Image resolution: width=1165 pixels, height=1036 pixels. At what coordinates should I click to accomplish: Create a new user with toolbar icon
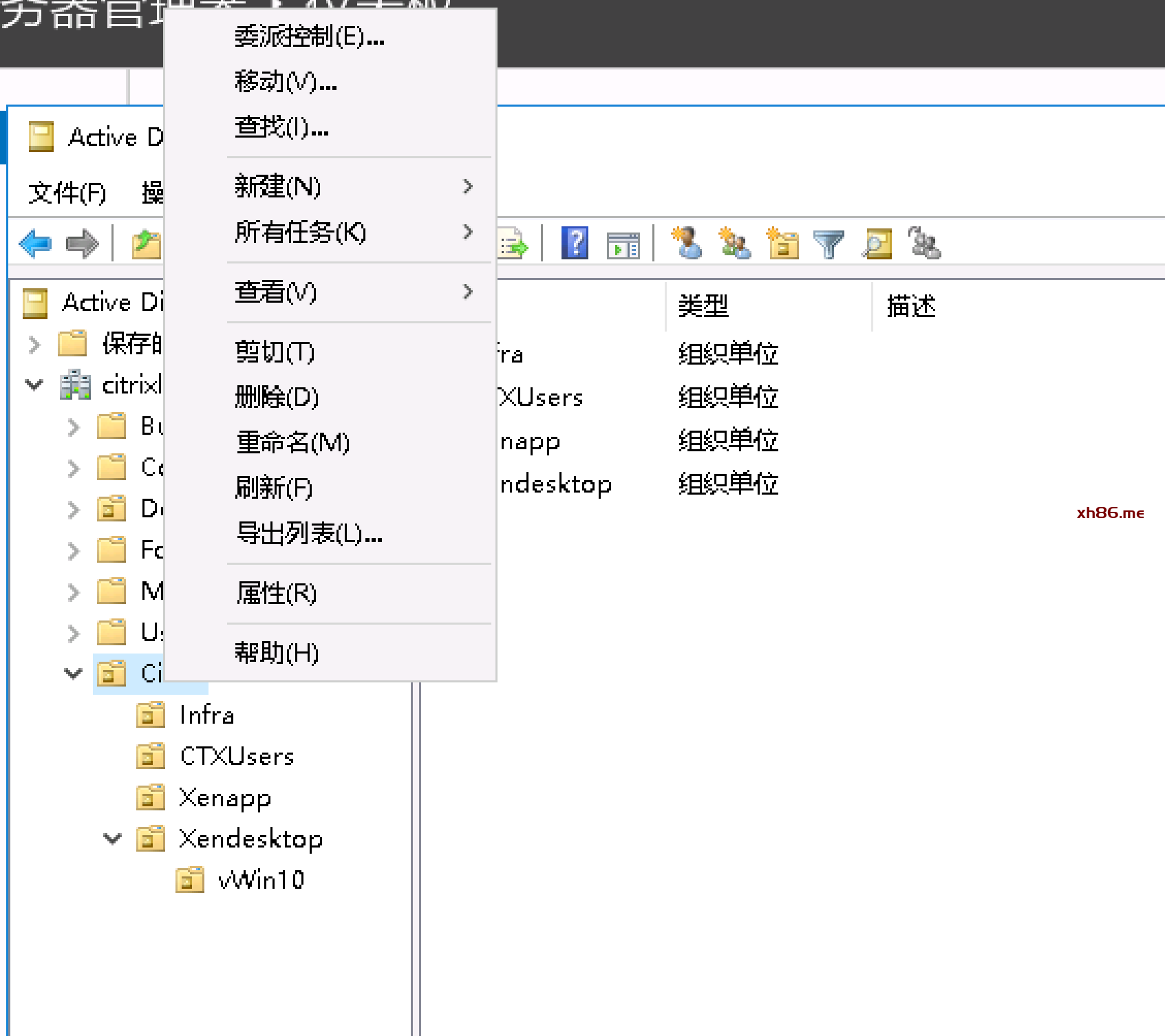point(687,244)
